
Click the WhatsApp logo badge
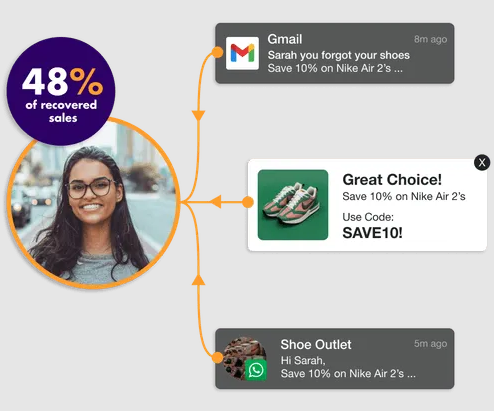coord(256,370)
